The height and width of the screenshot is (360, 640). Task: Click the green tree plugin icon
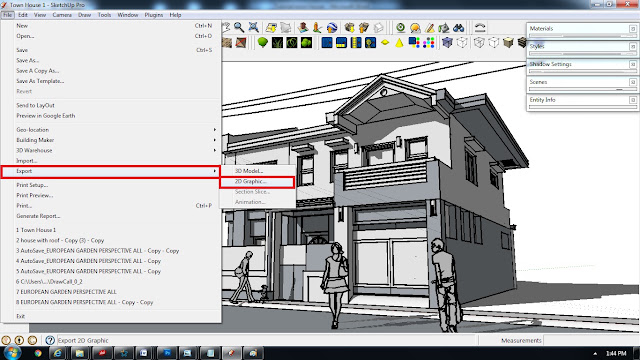[x=263, y=42]
